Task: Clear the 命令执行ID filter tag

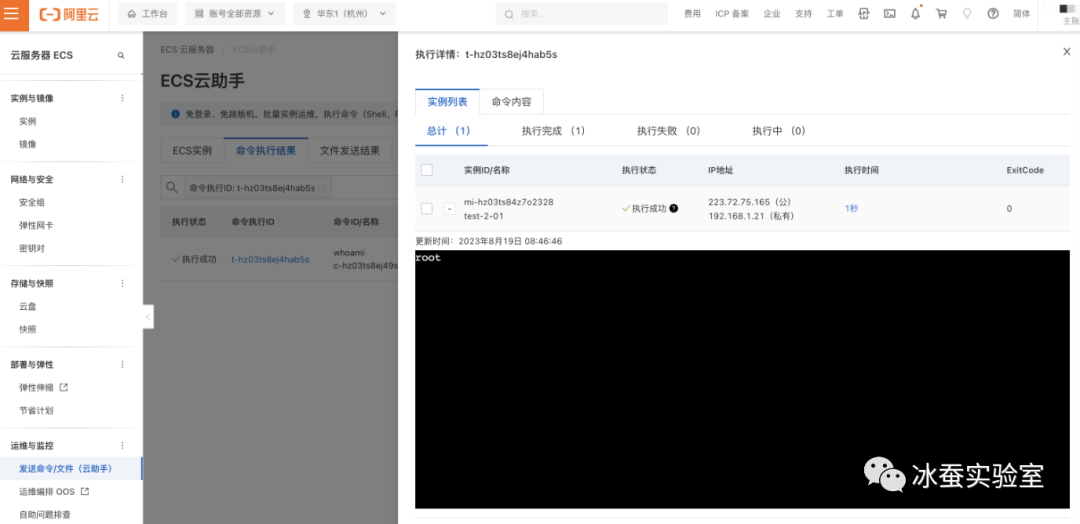Action: [x=322, y=187]
